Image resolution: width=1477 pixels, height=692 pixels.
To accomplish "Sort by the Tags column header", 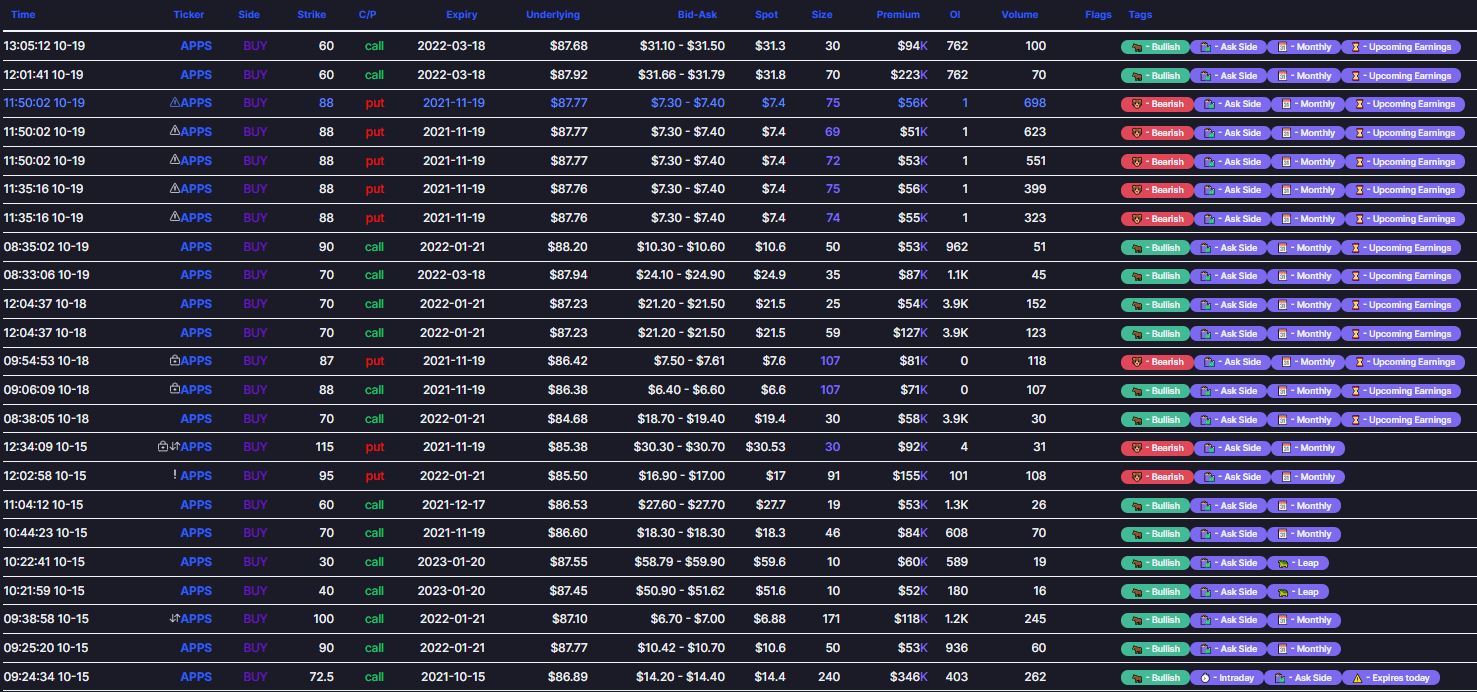I will pyautogui.click(x=1140, y=15).
